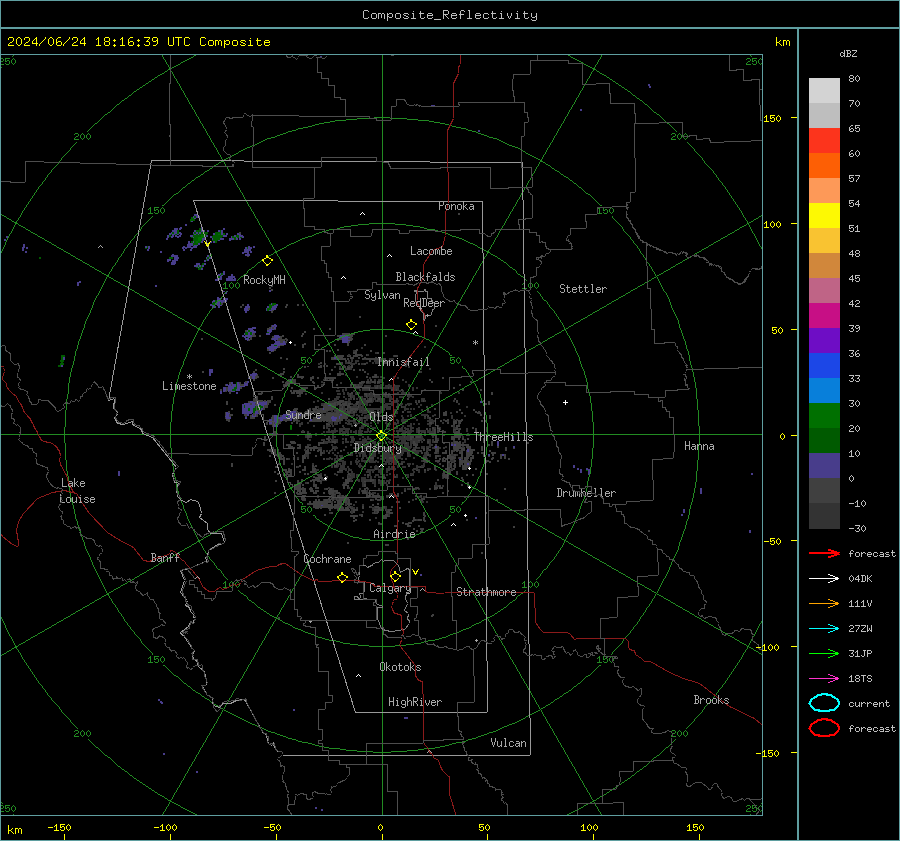Click the Olds town label
This screenshot has height=841, width=900.
(x=381, y=417)
